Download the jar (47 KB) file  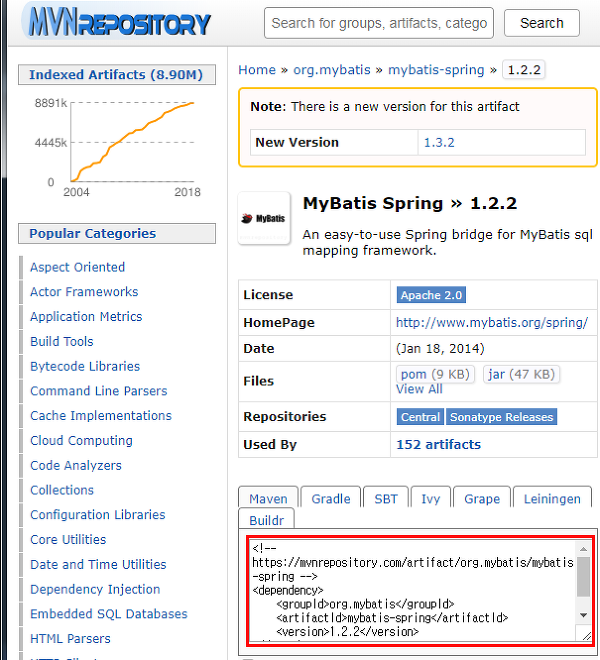pyautogui.click(x=521, y=374)
